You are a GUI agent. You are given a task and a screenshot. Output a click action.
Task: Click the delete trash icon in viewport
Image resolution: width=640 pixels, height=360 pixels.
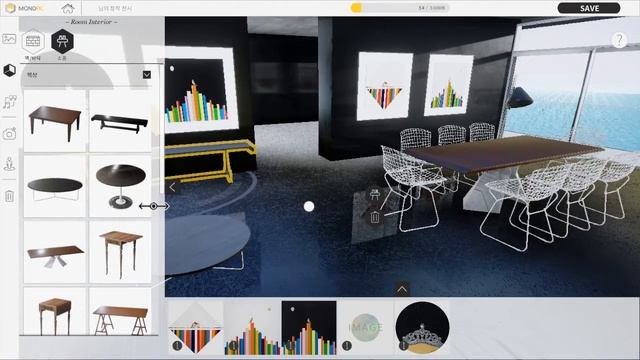coord(375,217)
